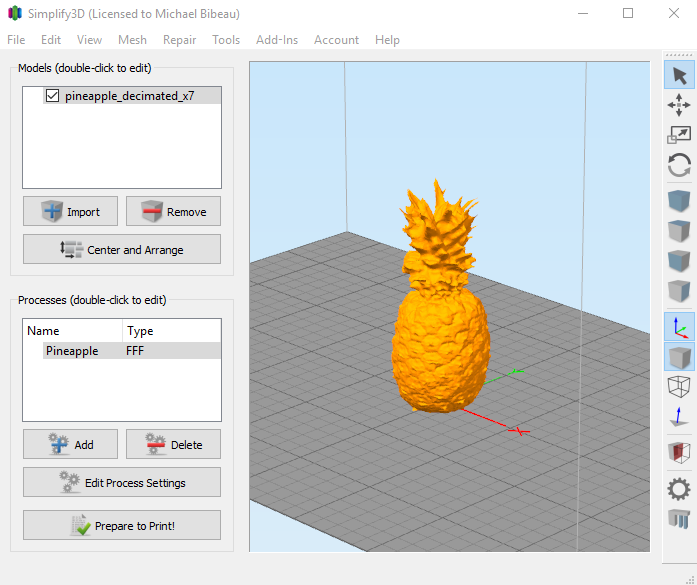The height and width of the screenshot is (585, 697).
Task: Open settings gear in side toolbar
Action: click(x=679, y=489)
